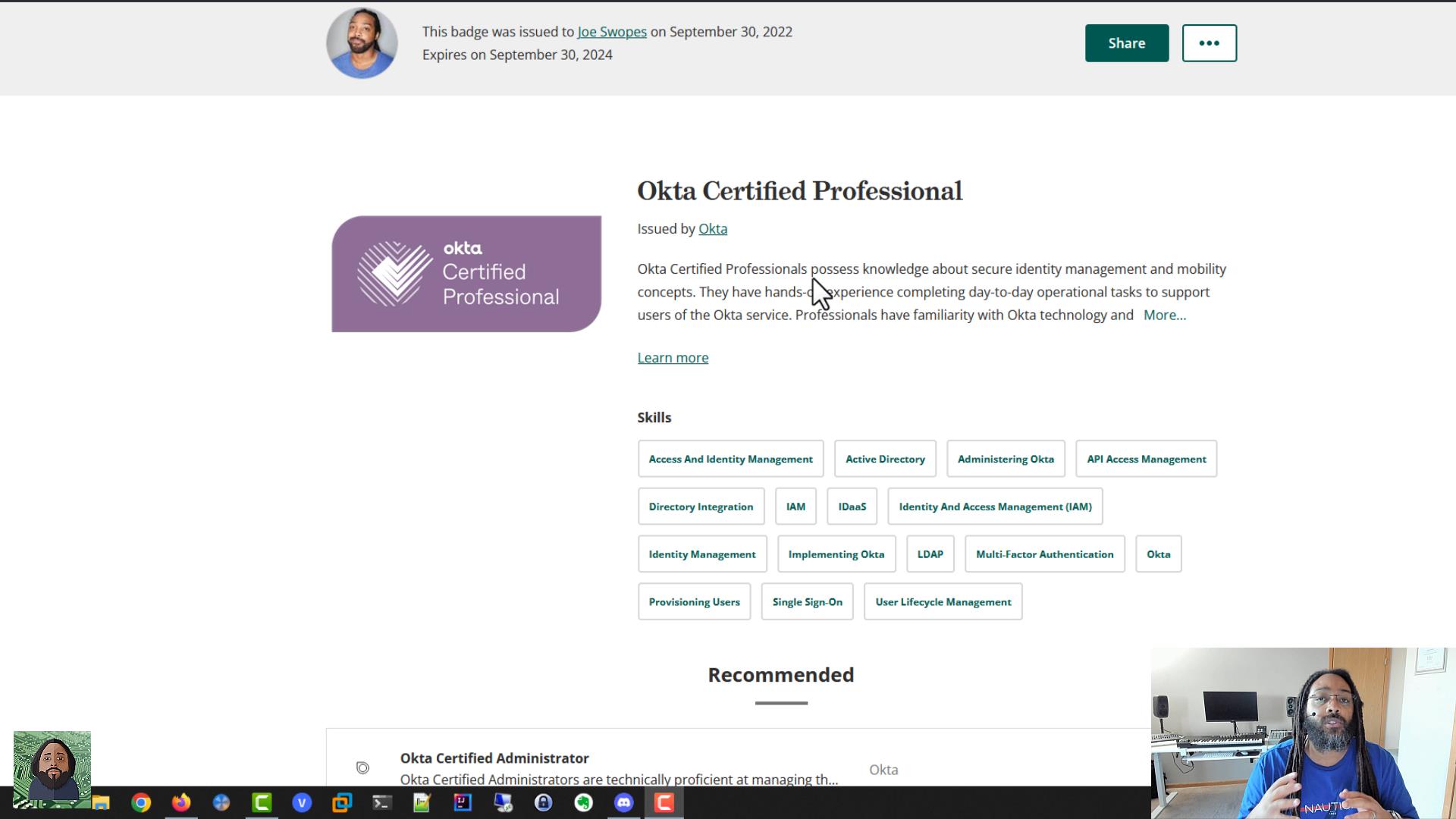Image resolution: width=1456 pixels, height=819 pixels.
Task: Switch to Discord in the taskbar
Action: click(x=623, y=802)
